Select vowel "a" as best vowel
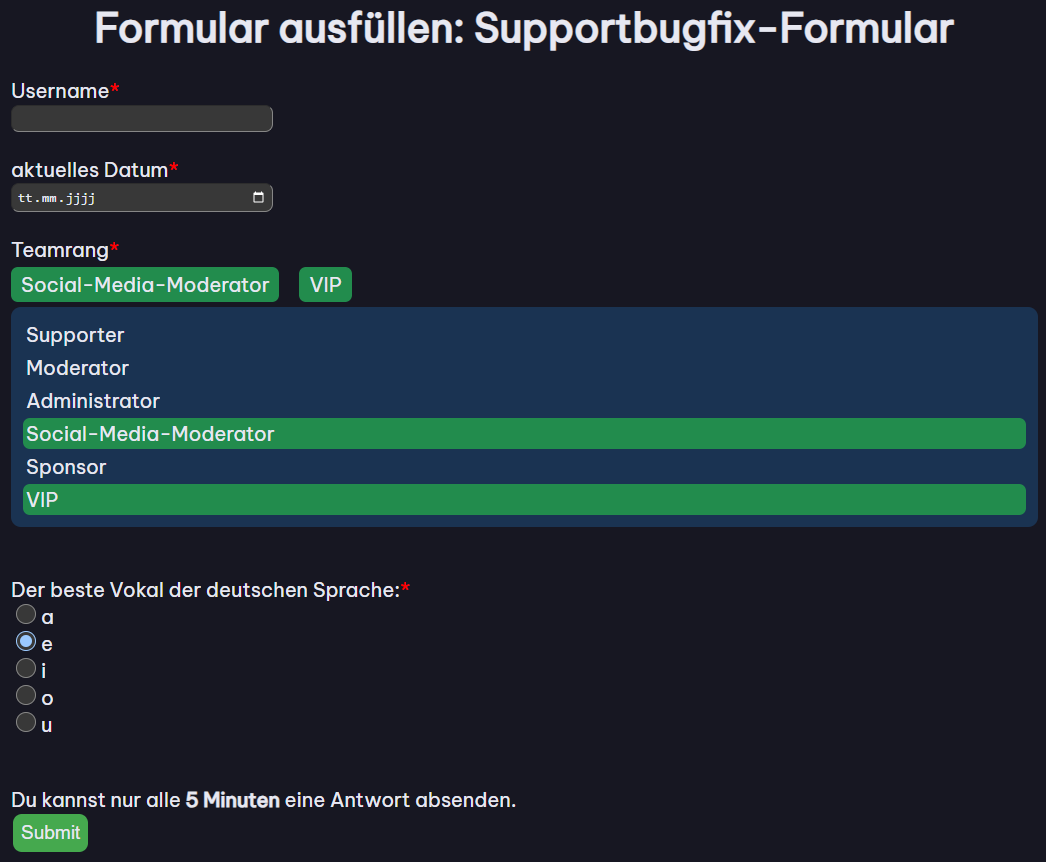1046x862 pixels. point(26,614)
